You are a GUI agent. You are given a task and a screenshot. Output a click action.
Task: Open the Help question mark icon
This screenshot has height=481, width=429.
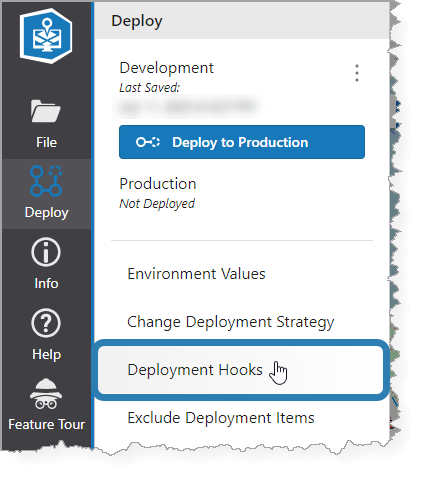coord(46,323)
